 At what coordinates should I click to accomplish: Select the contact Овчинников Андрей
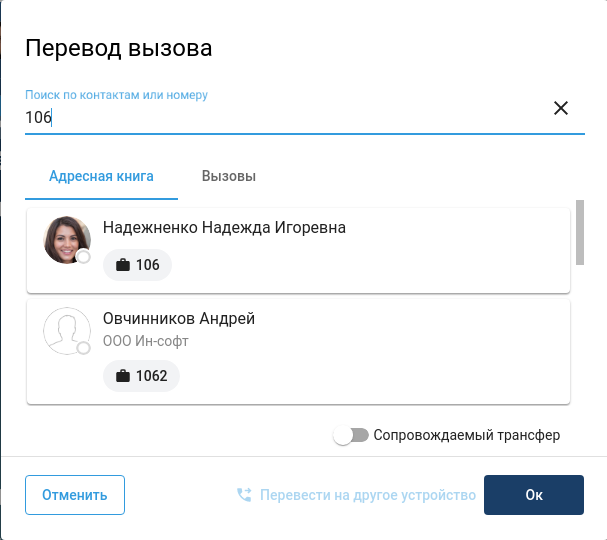click(179, 319)
